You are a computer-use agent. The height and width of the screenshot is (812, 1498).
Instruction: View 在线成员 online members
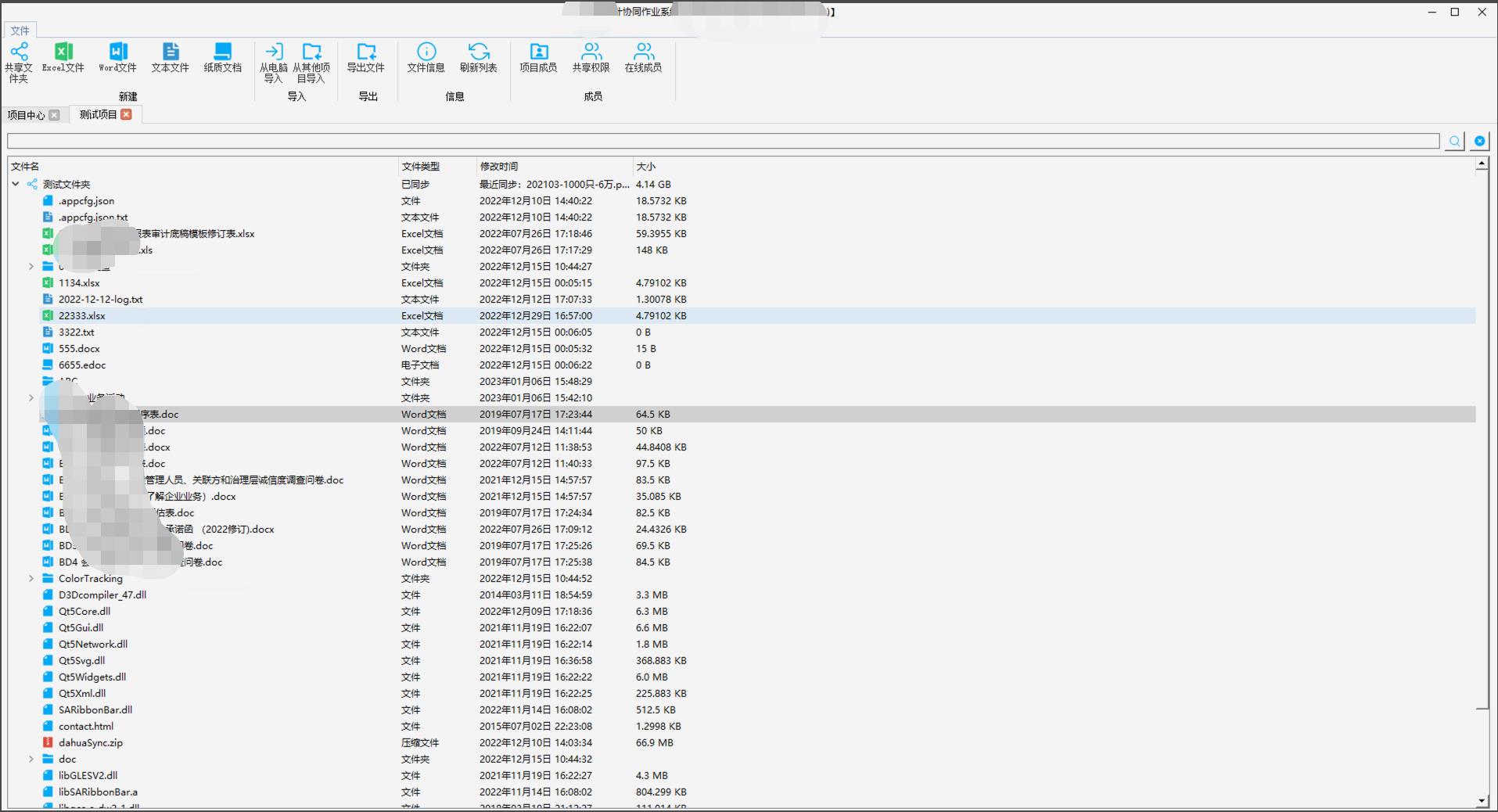[x=643, y=59]
